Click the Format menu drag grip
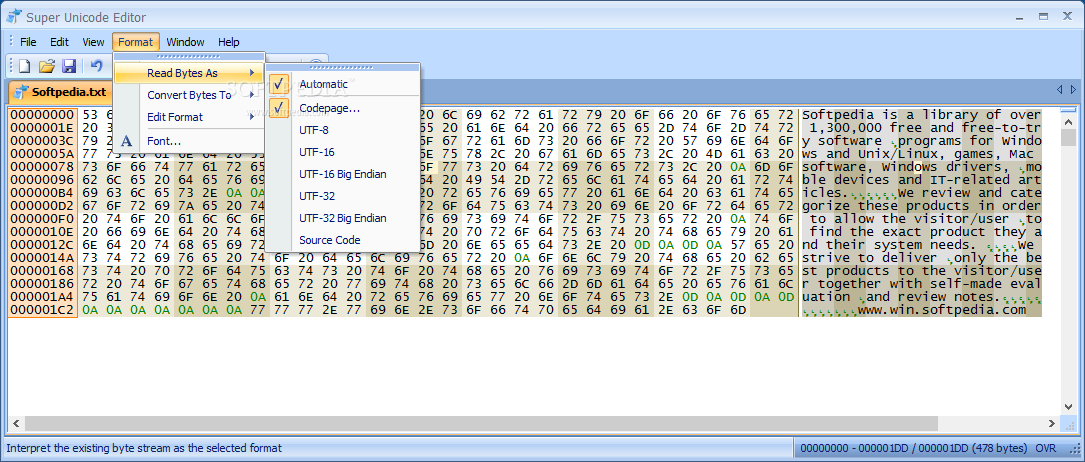The image size is (1085, 462). click(x=189, y=57)
